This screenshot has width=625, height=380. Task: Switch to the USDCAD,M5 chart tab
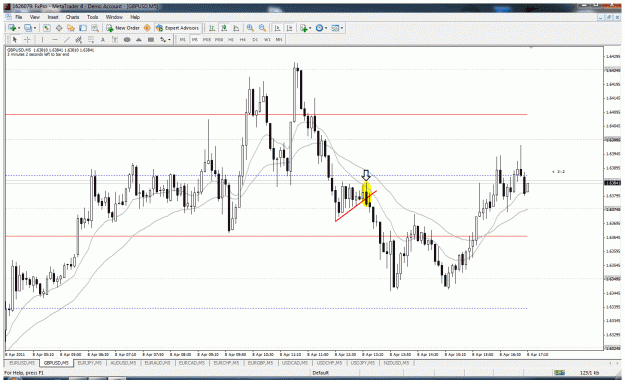point(295,363)
